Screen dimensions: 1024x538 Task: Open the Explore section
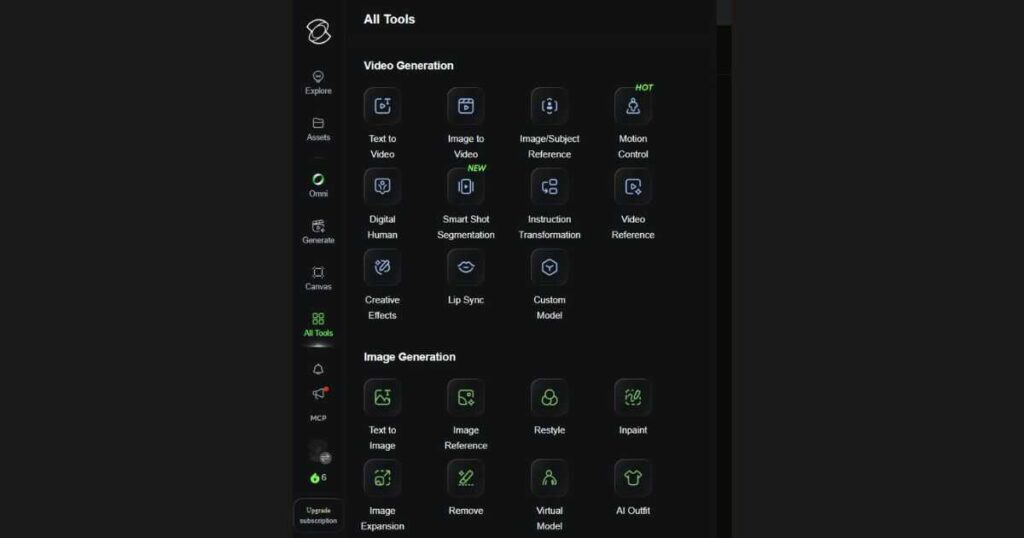pos(318,83)
